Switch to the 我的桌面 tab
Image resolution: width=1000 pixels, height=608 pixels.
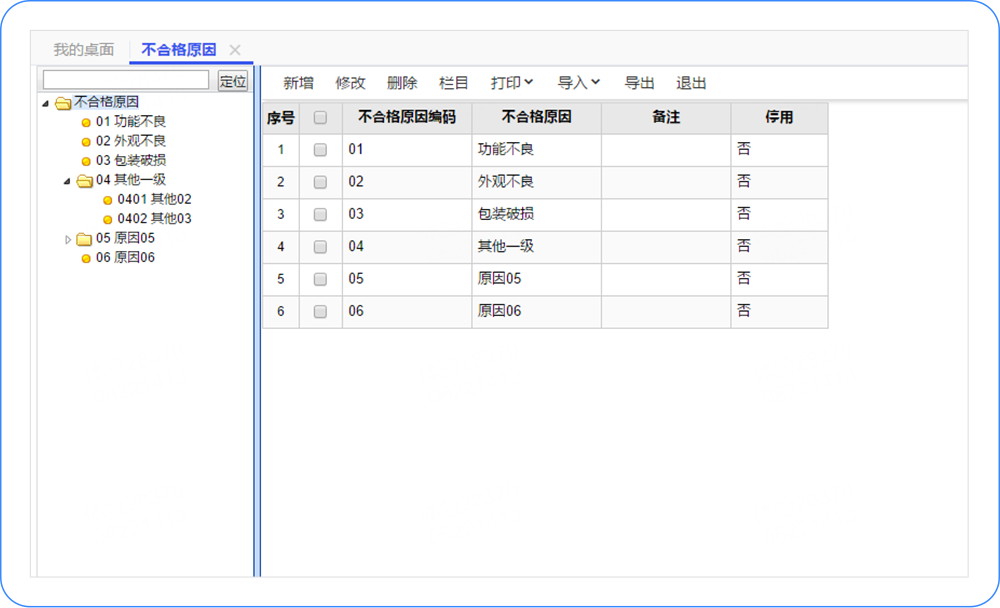[x=83, y=50]
